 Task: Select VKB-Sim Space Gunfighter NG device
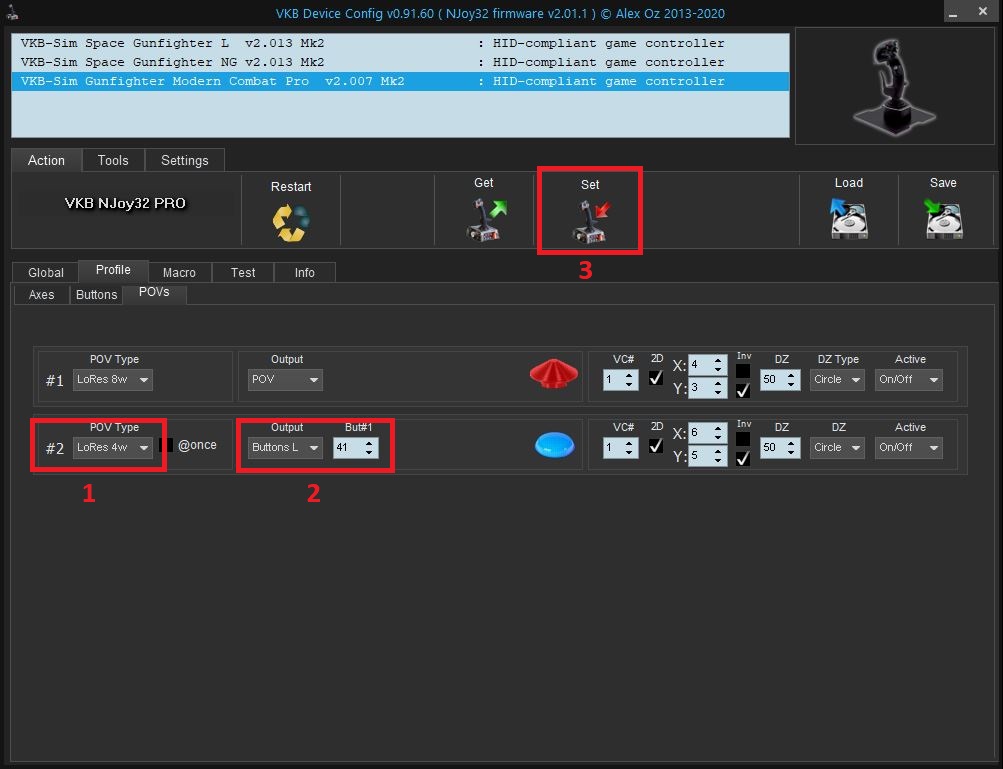point(400,62)
